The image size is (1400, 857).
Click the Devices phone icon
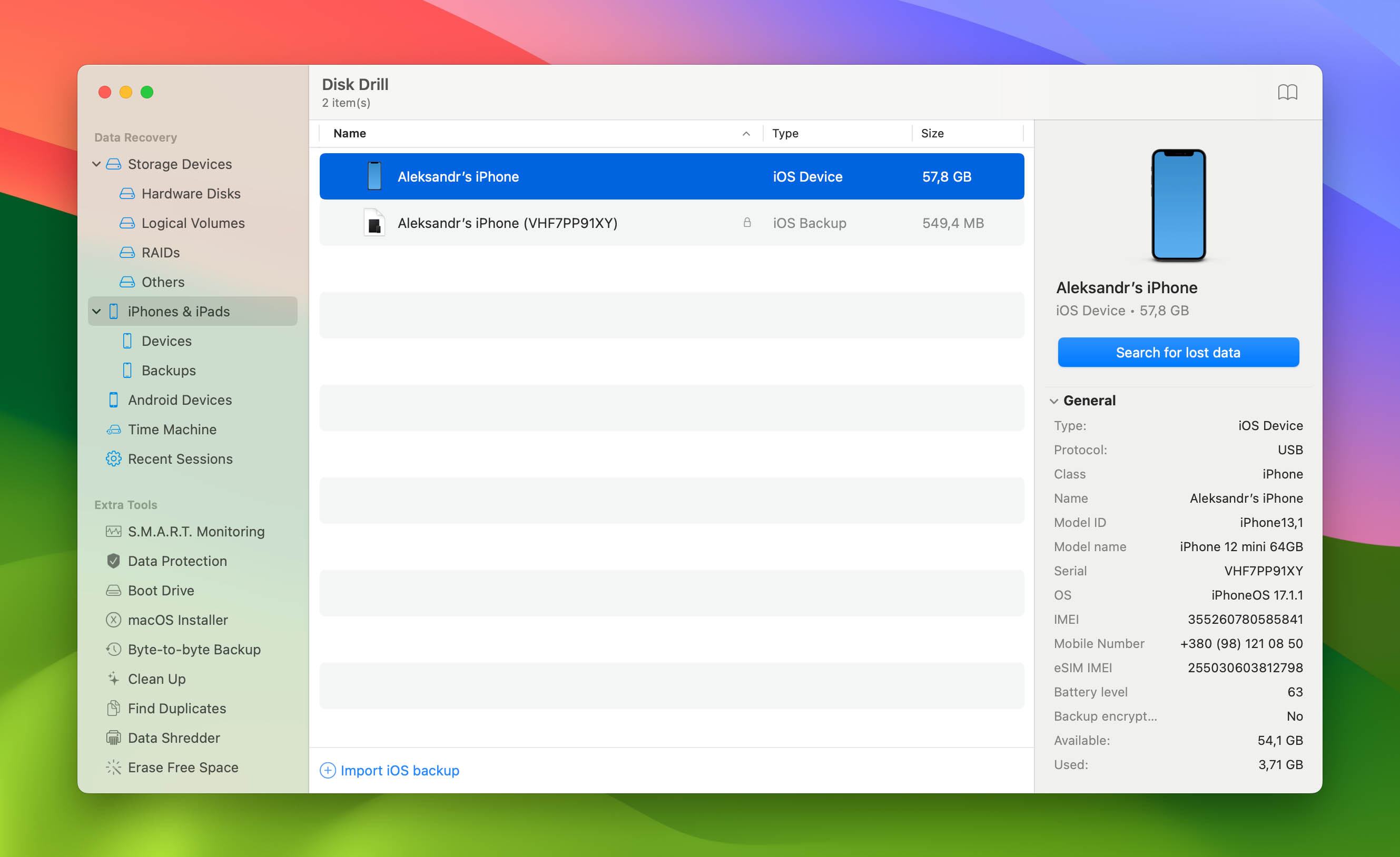127,341
